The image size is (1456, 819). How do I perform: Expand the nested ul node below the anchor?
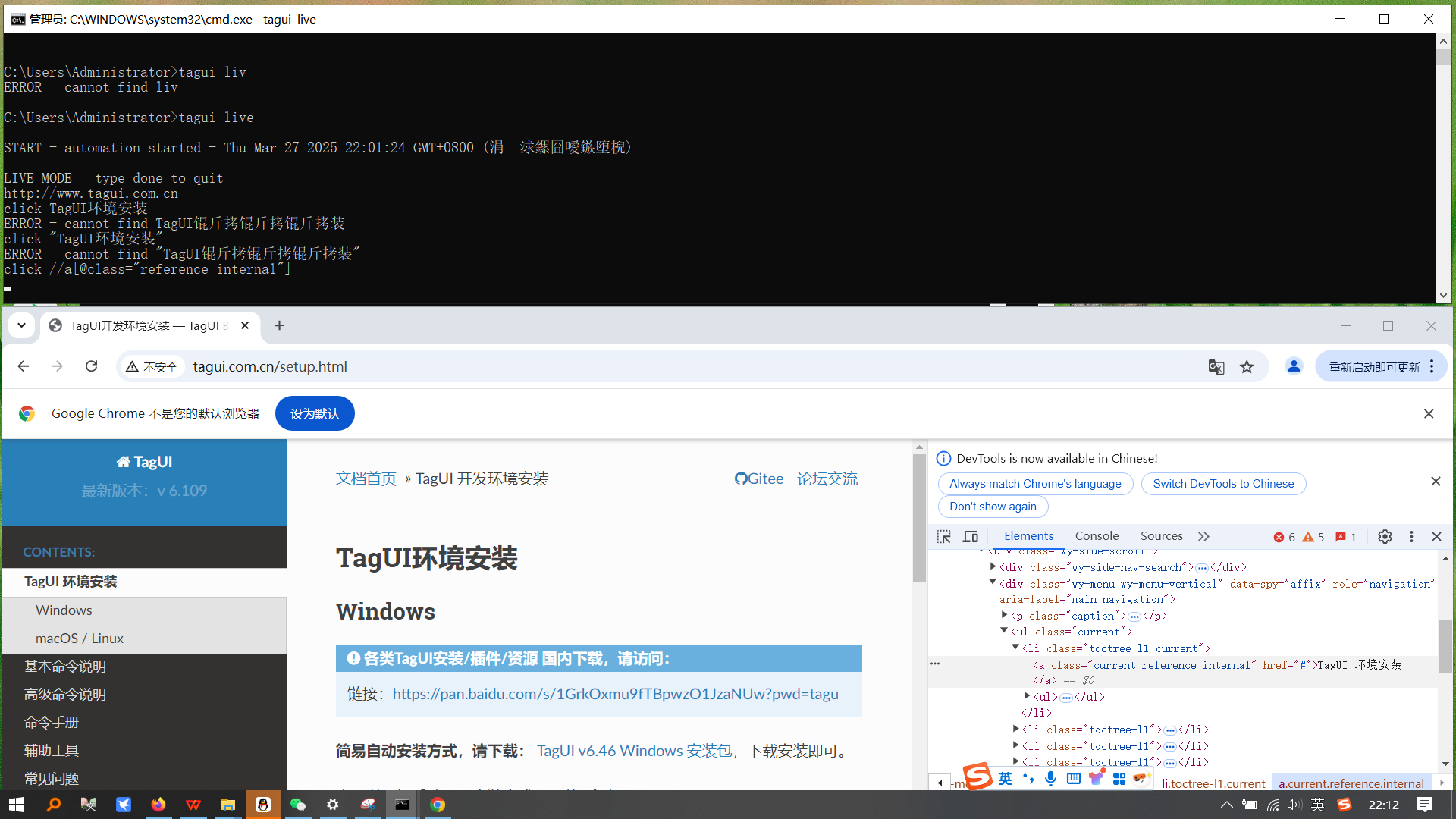tap(1027, 695)
